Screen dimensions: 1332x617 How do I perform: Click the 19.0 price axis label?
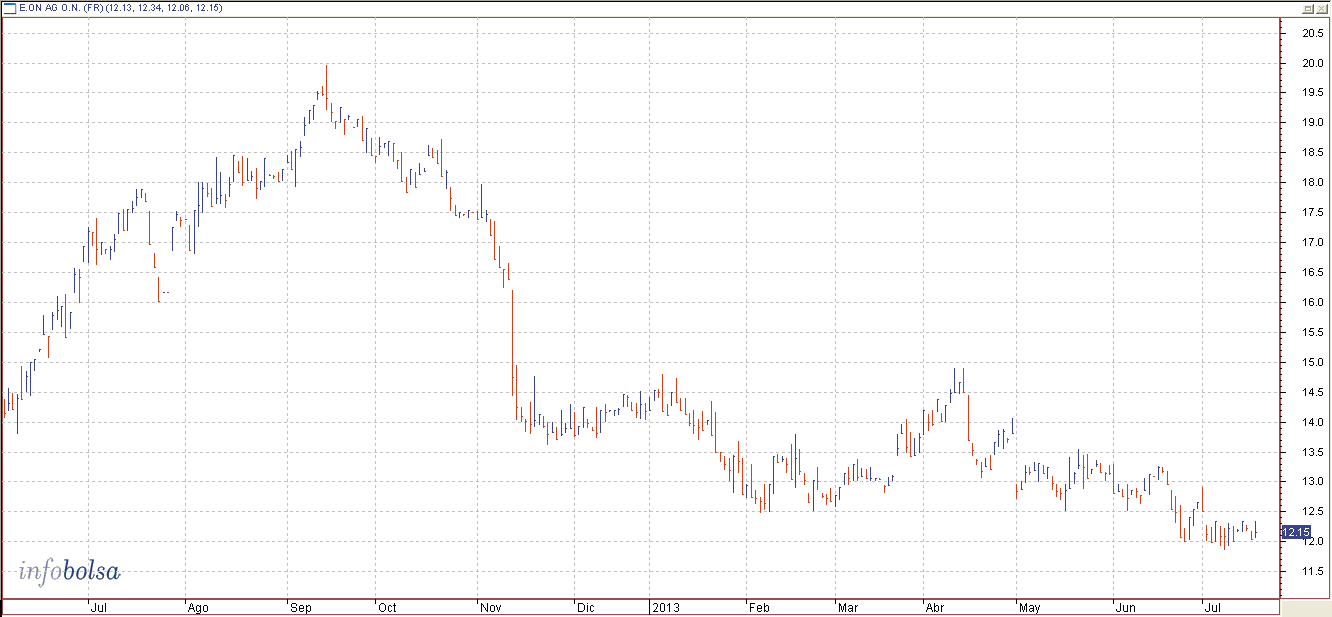click(x=1311, y=123)
